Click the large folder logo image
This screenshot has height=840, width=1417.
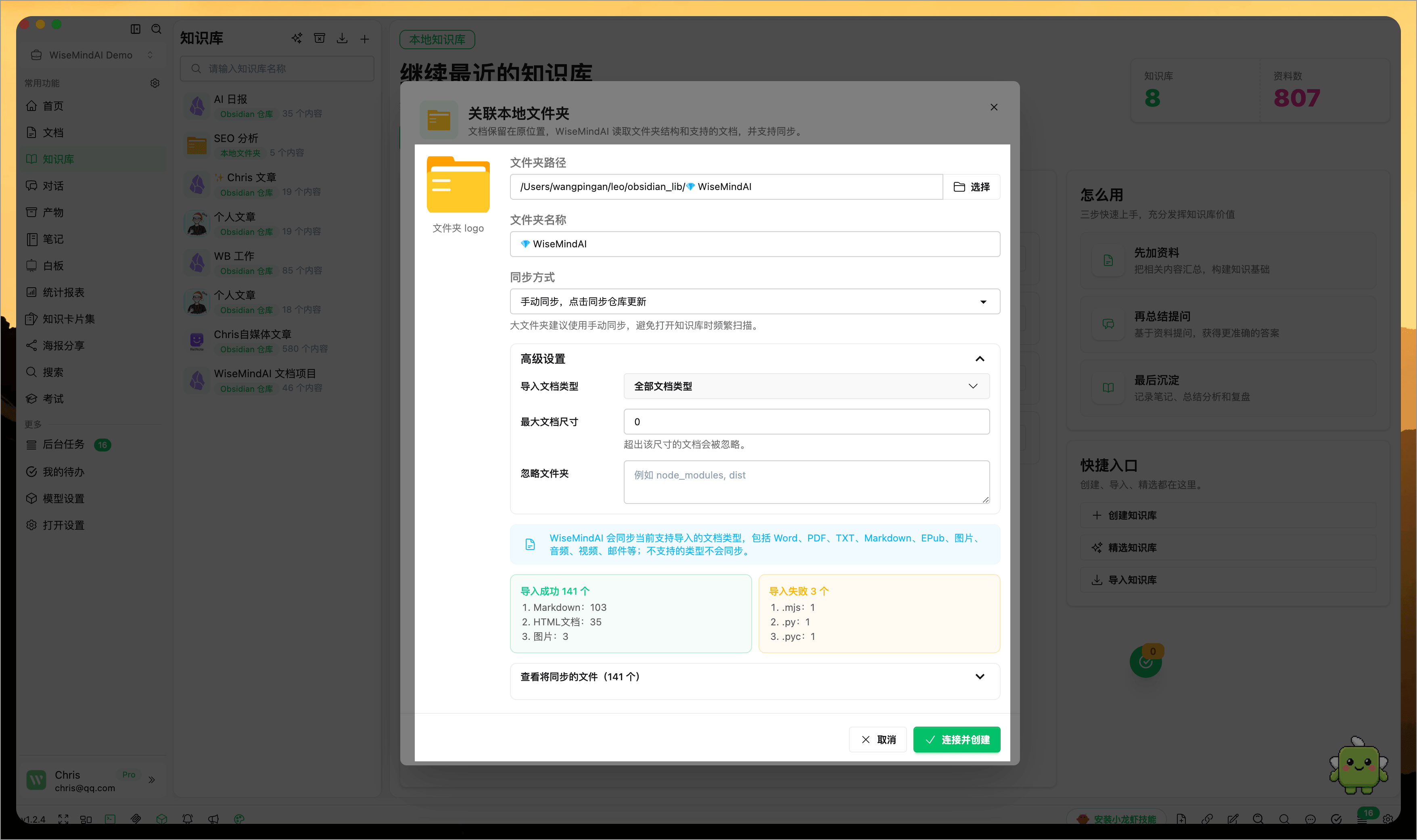pos(458,184)
